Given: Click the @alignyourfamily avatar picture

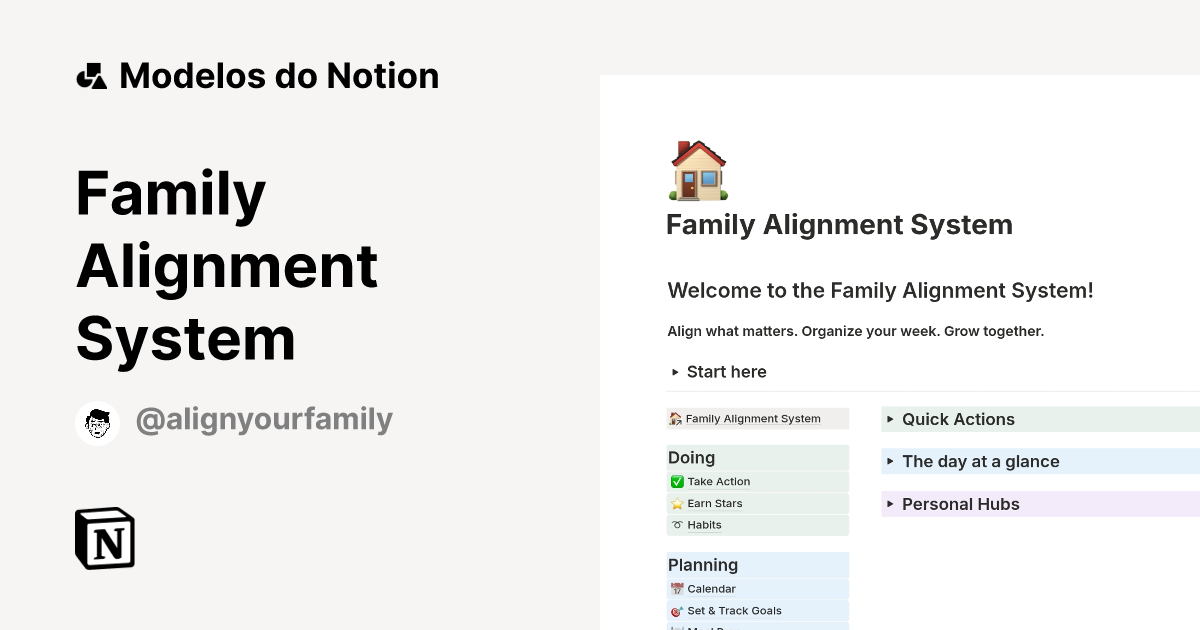Looking at the screenshot, I should tap(97, 421).
